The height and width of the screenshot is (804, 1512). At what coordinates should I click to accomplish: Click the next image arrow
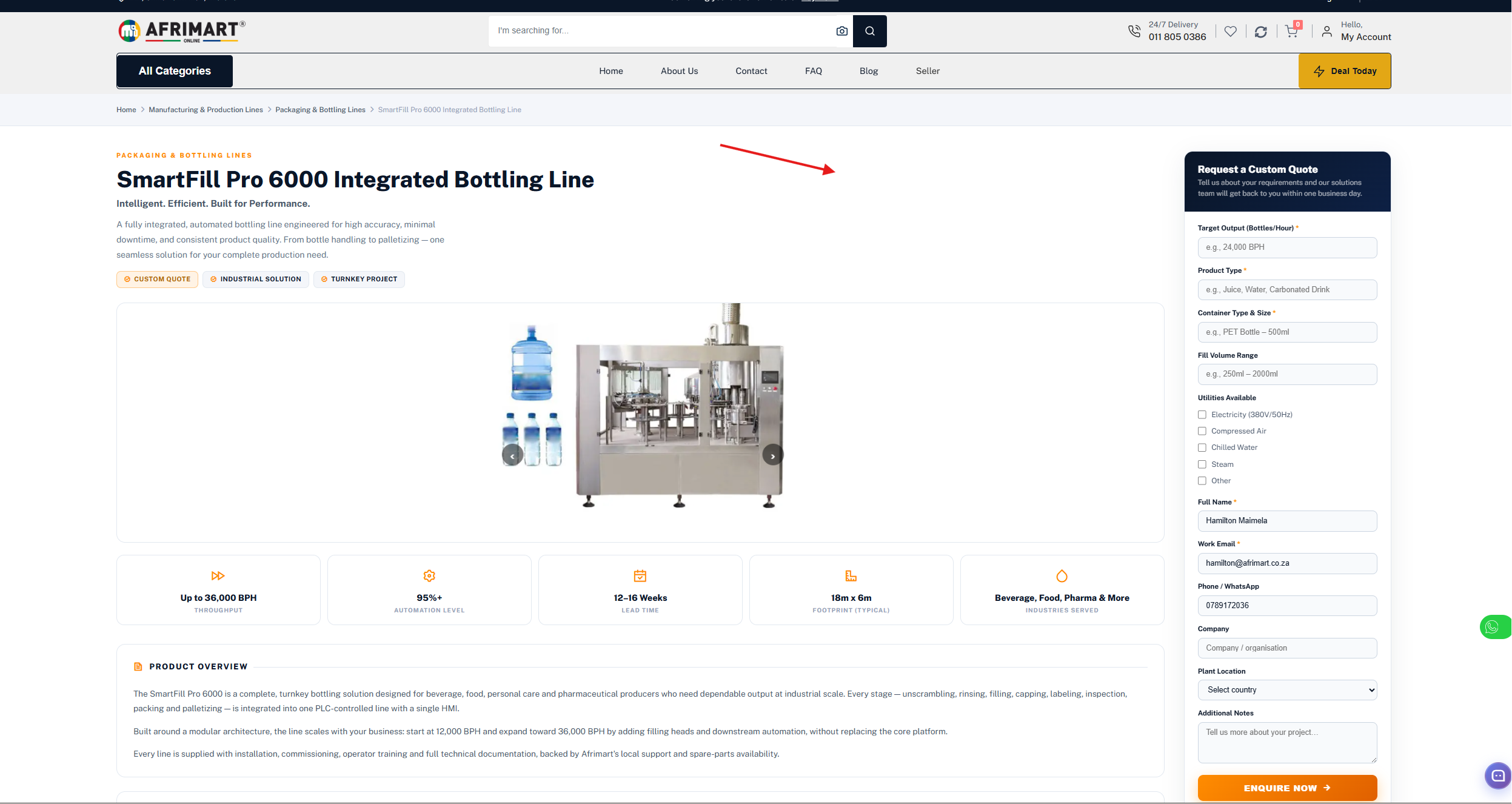click(772, 455)
